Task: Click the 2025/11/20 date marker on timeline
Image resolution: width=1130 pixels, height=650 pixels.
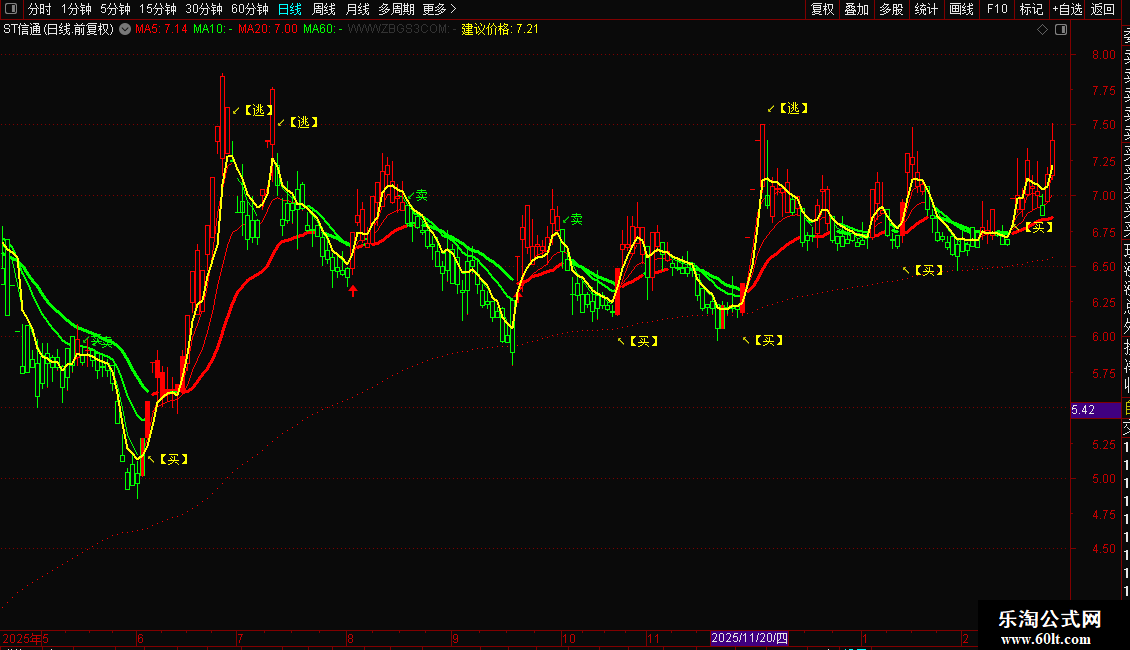Action: click(749, 638)
